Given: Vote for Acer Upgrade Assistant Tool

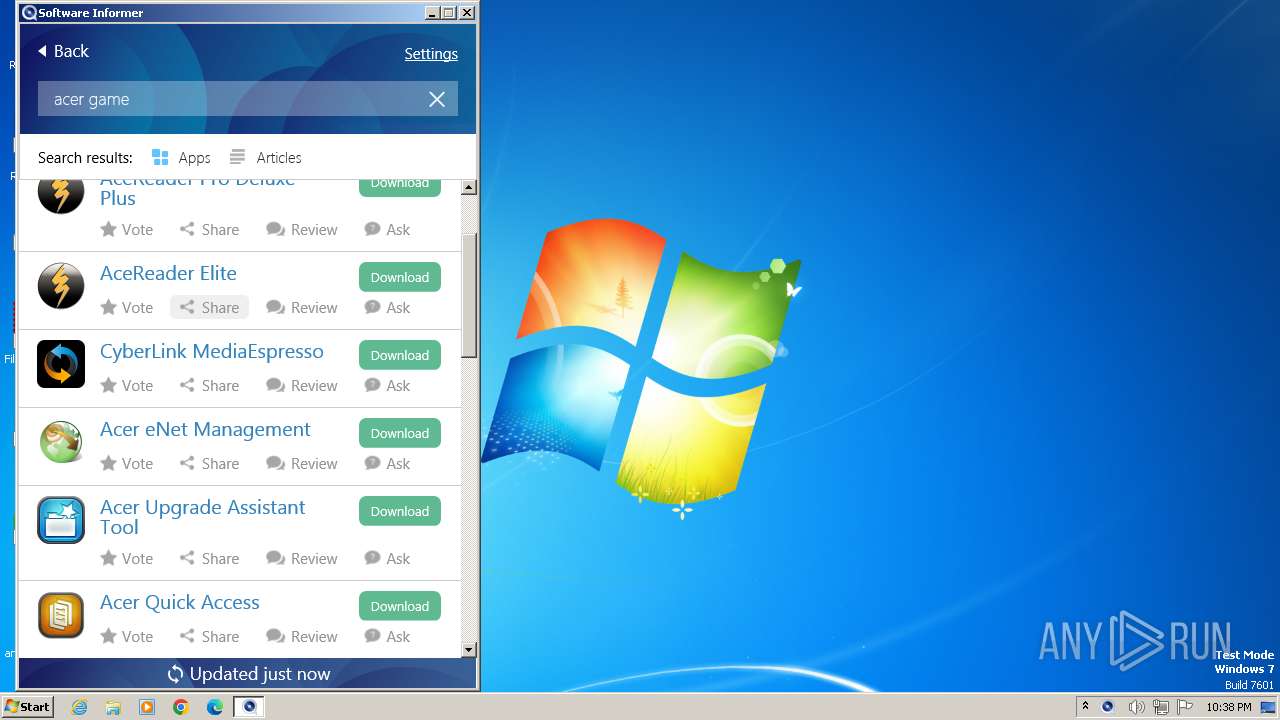Looking at the screenshot, I should point(127,559).
